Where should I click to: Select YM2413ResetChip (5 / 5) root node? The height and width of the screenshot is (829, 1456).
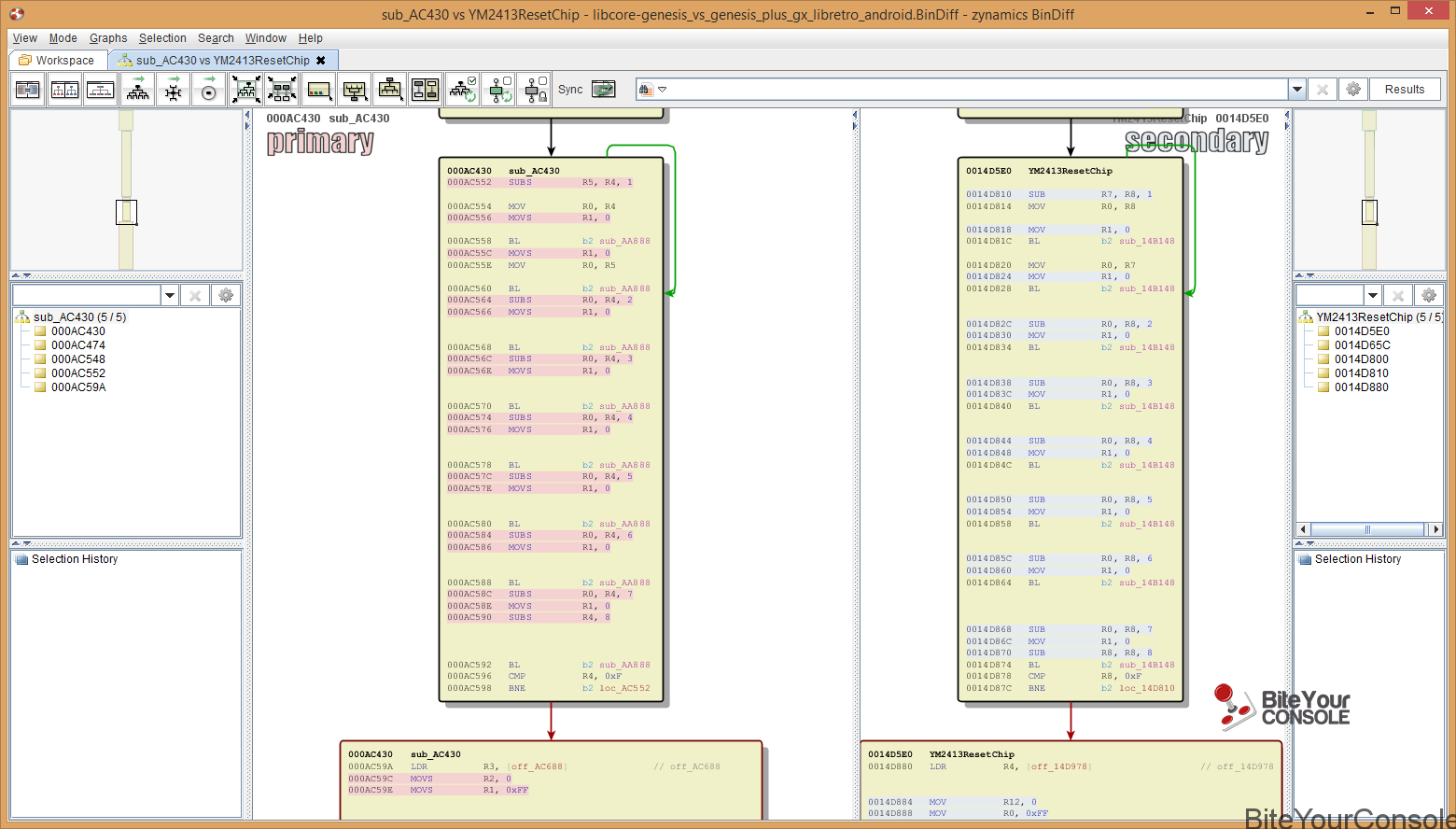tap(1379, 317)
